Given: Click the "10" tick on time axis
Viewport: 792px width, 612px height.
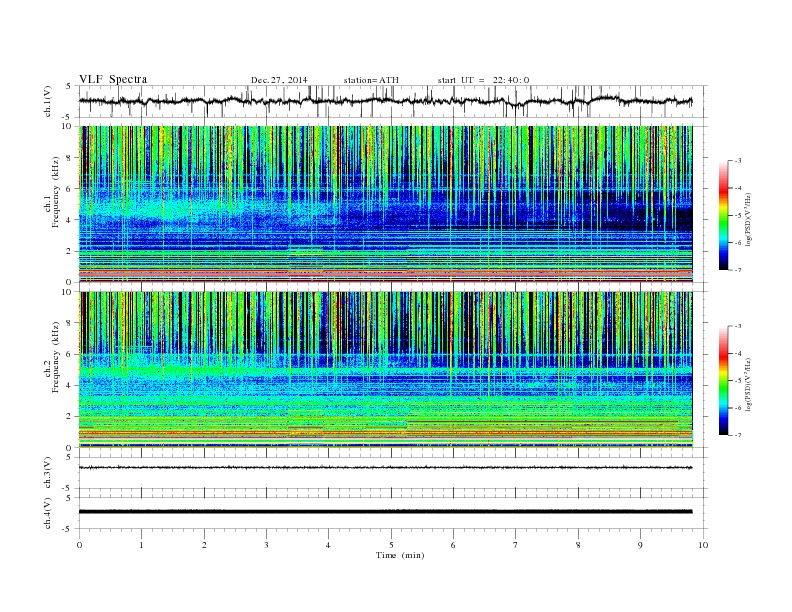Looking at the screenshot, I should [703, 545].
